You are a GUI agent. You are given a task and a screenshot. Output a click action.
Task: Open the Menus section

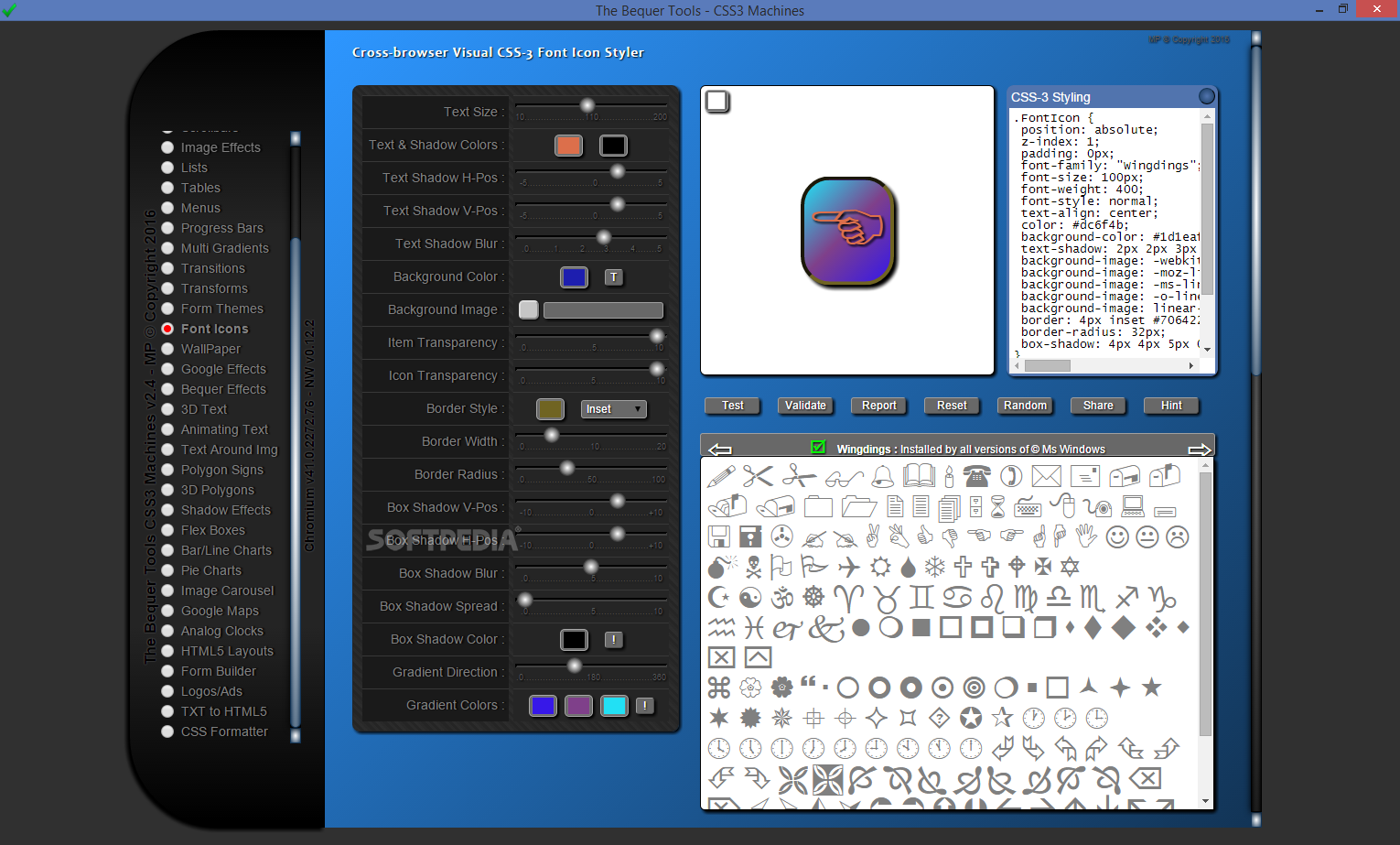[x=200, y=208]
